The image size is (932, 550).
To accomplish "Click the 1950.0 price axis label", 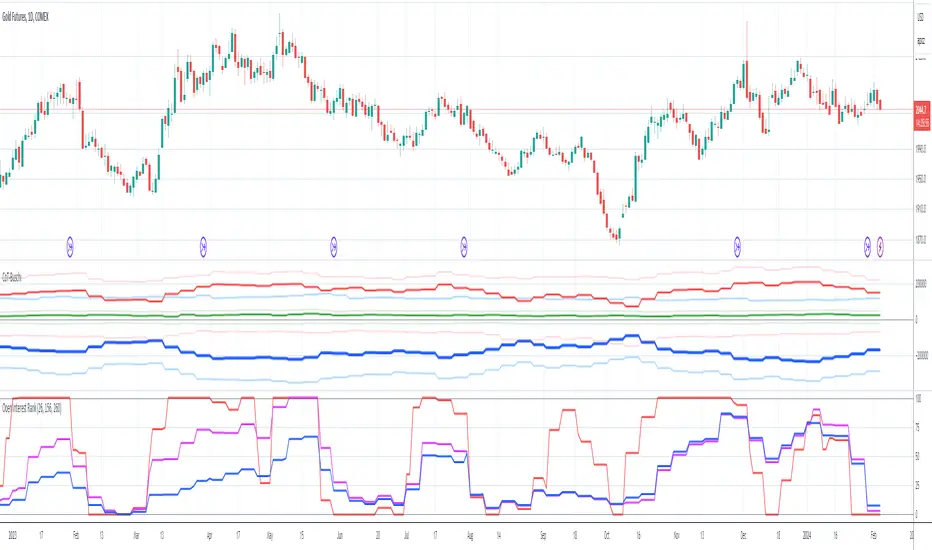I will (x=921, y=179).
